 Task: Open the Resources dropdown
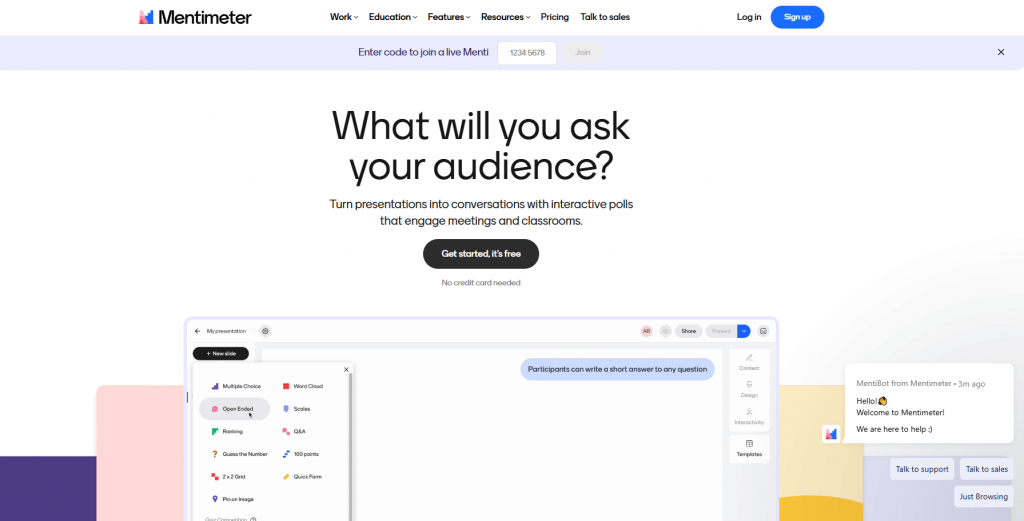point(505,17)
